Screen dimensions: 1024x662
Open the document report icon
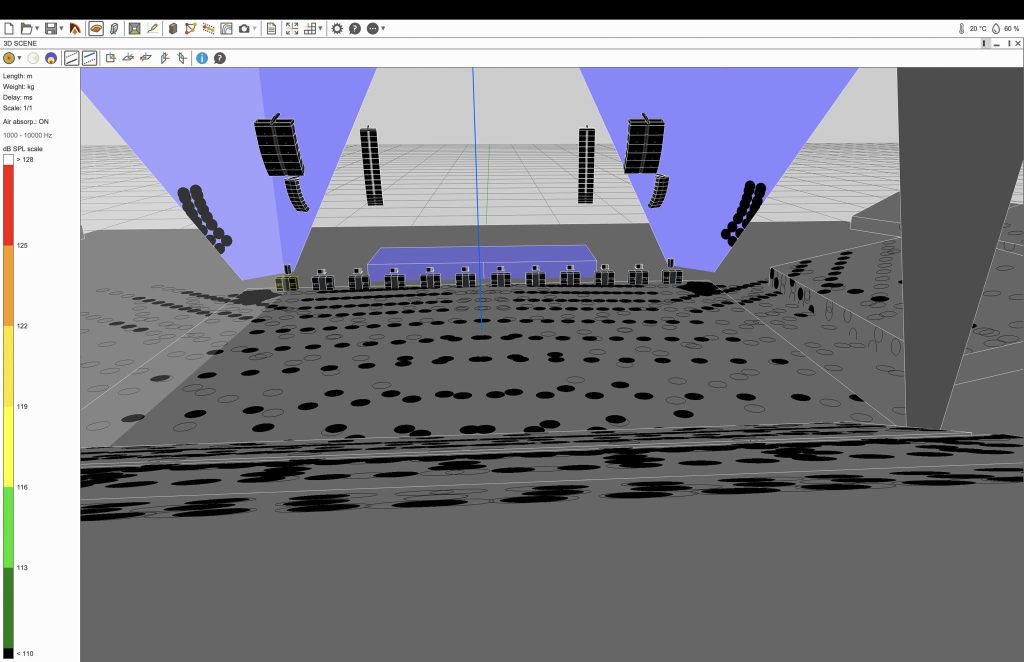(x=271, y=29)
